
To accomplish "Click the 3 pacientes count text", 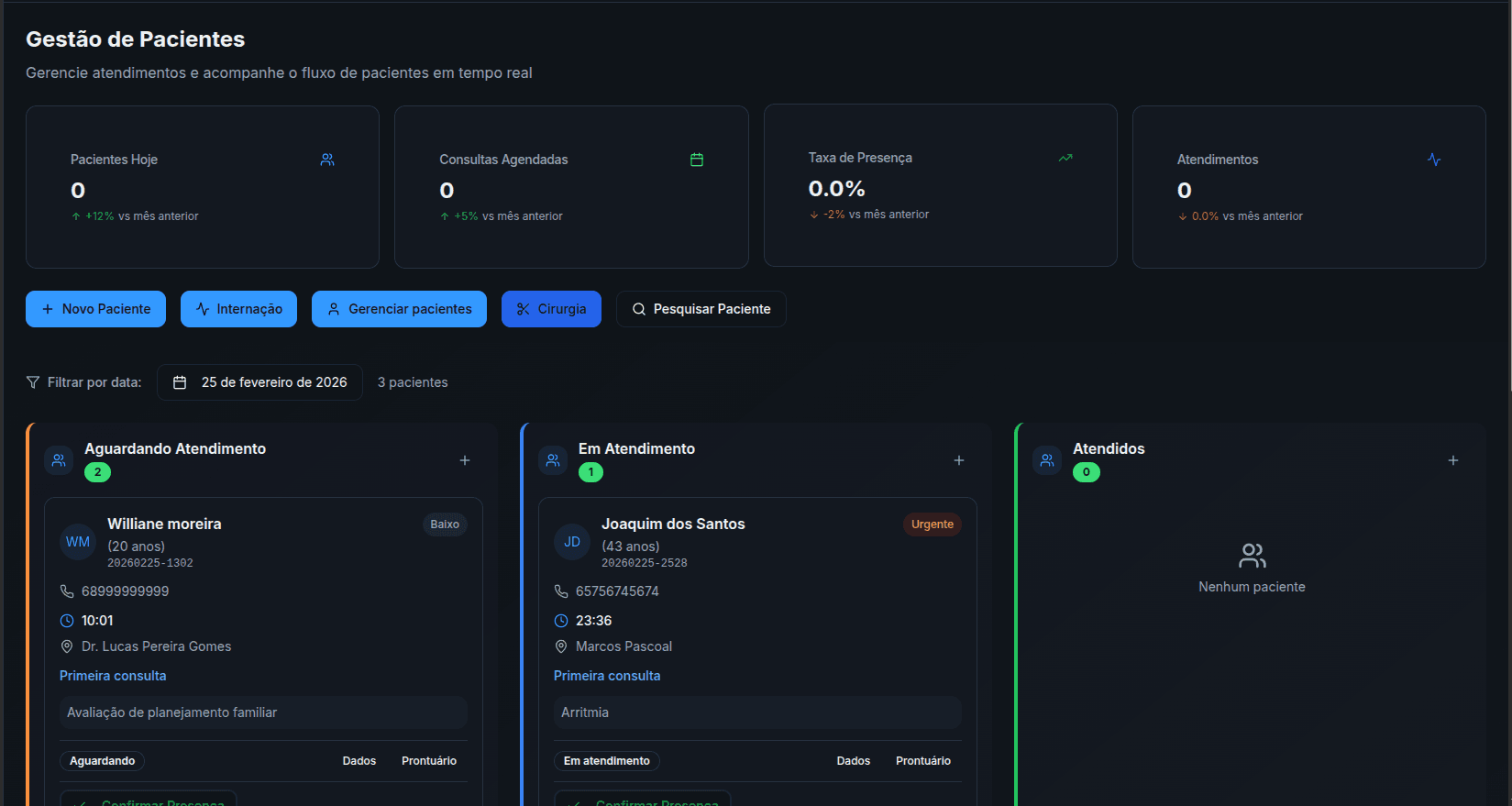I will pyautogui.click(x=413, y=382).
